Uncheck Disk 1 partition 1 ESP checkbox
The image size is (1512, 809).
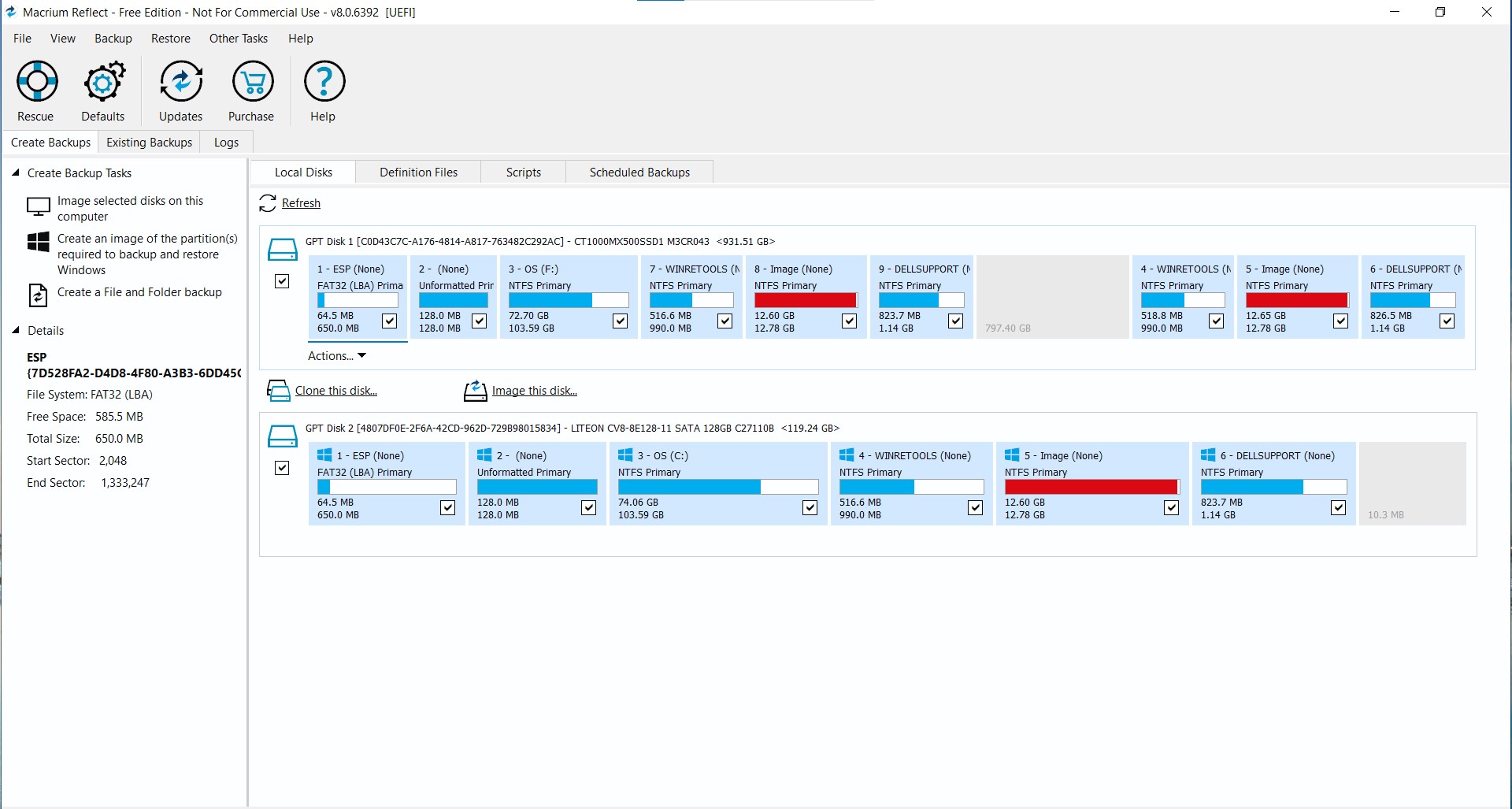(389, 321)
